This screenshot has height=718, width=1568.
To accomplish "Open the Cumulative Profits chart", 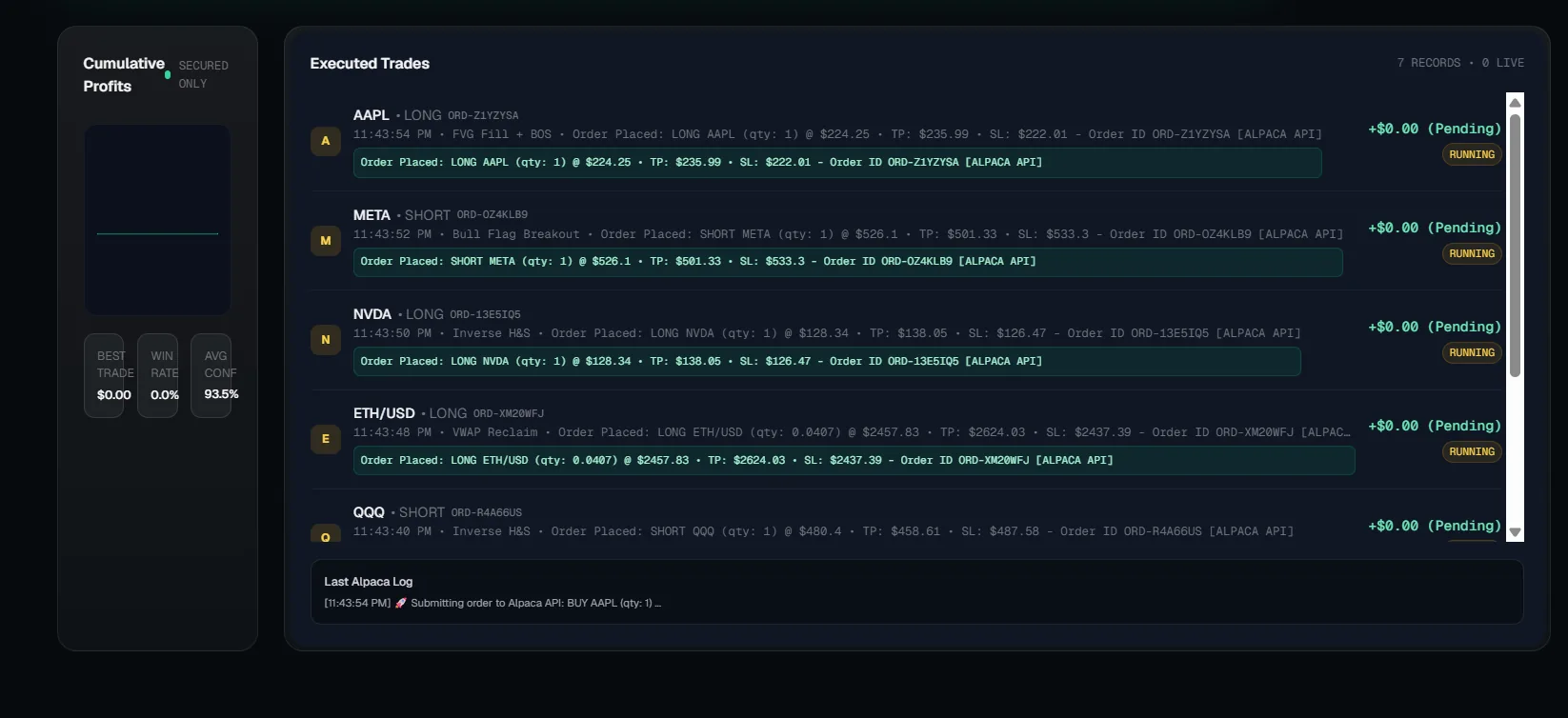I will [x=157, y=219].
